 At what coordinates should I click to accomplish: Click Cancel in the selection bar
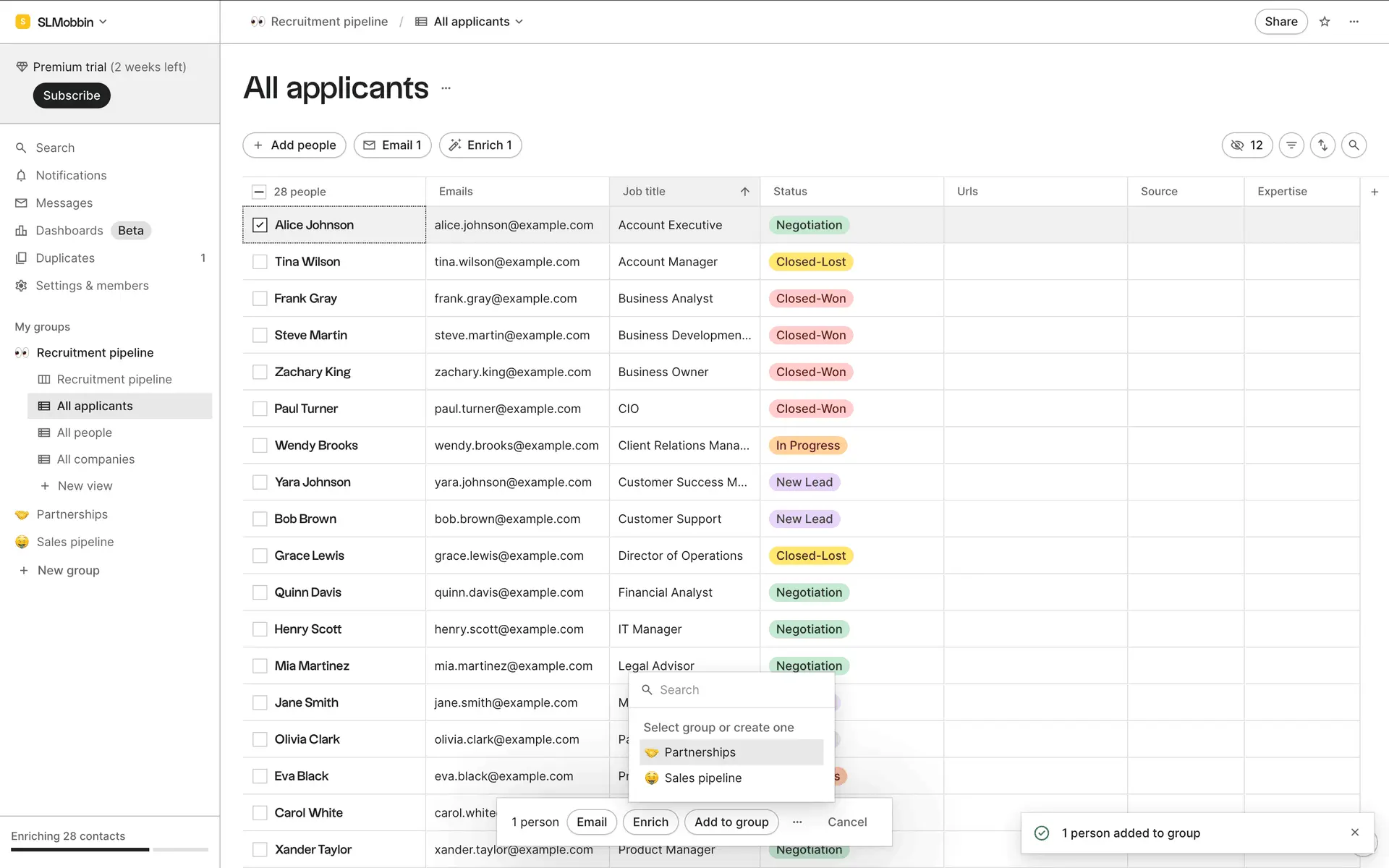tap(847, 822)
